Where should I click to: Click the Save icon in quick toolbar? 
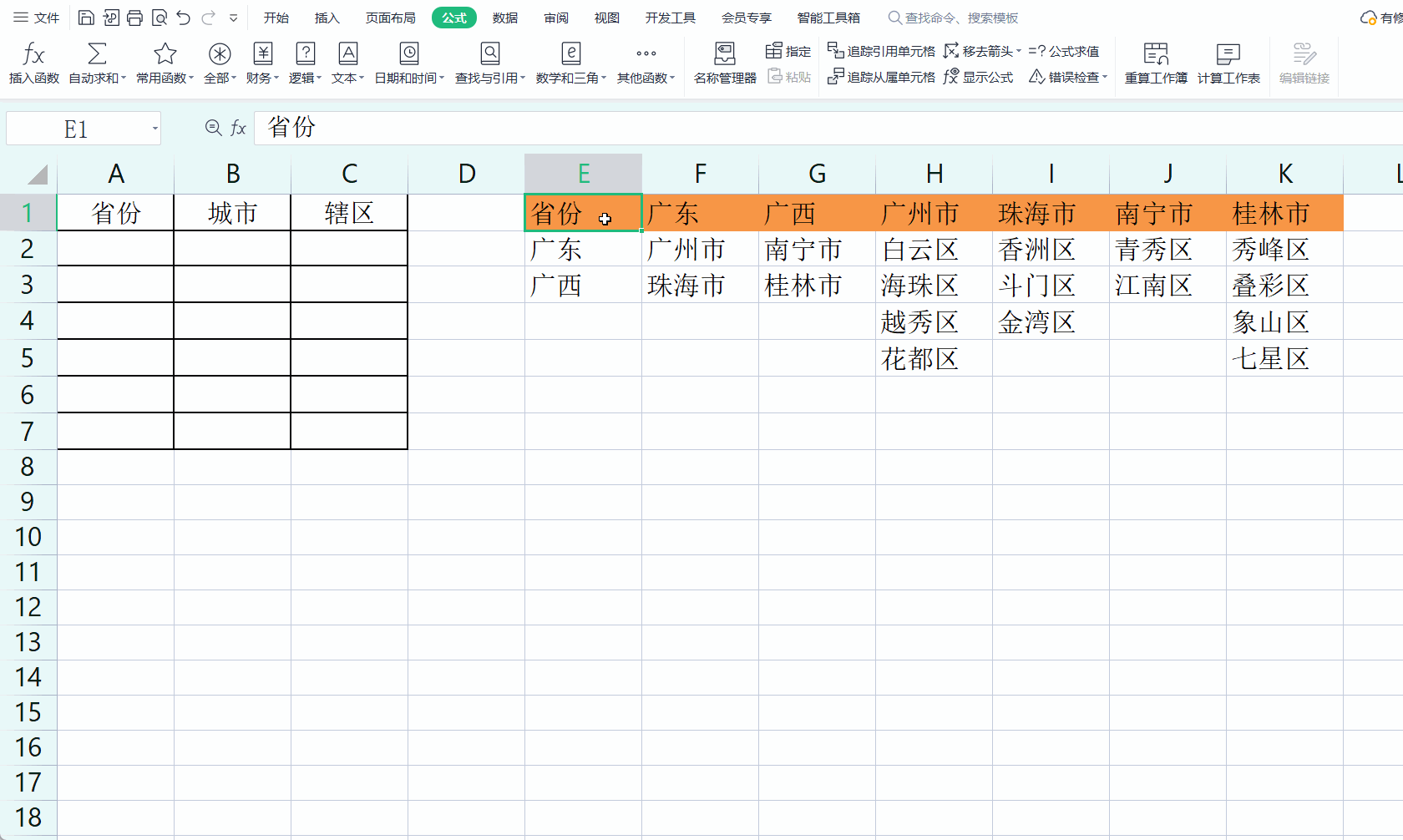pyautogui.click(x=86, y=18)
